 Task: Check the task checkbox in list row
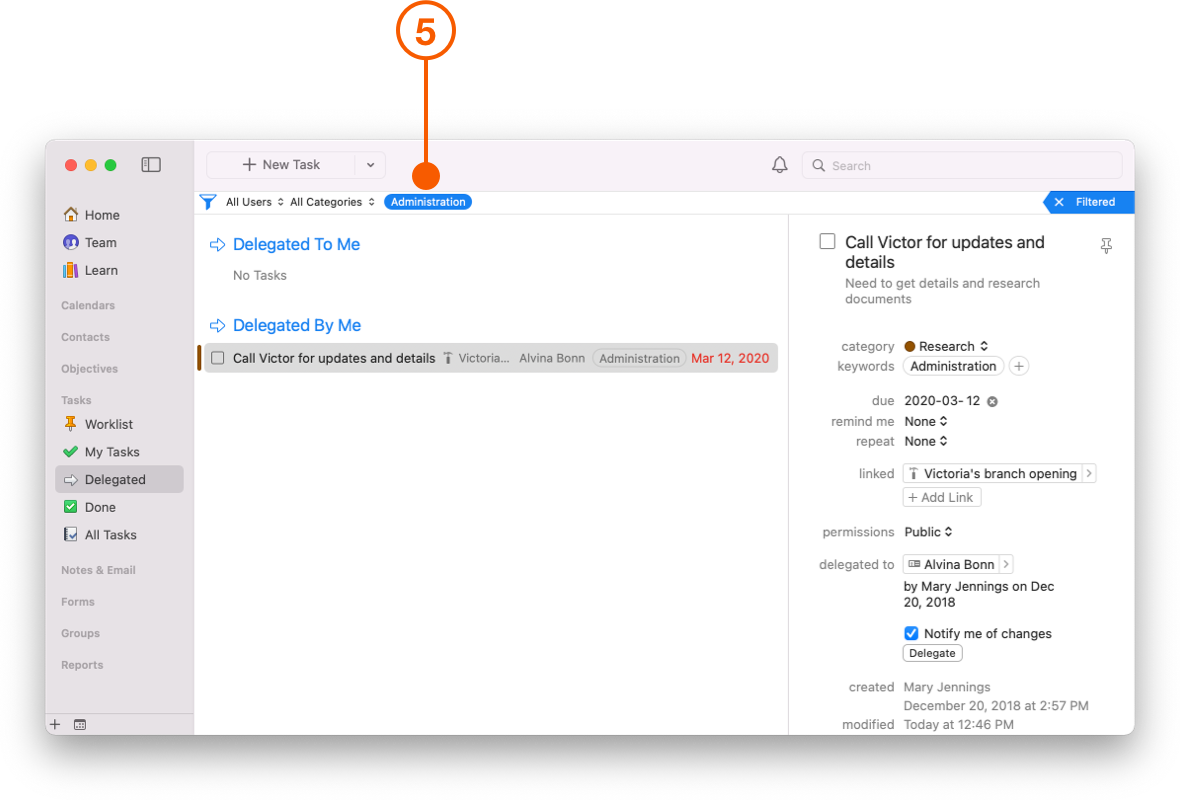coord(218,358)
